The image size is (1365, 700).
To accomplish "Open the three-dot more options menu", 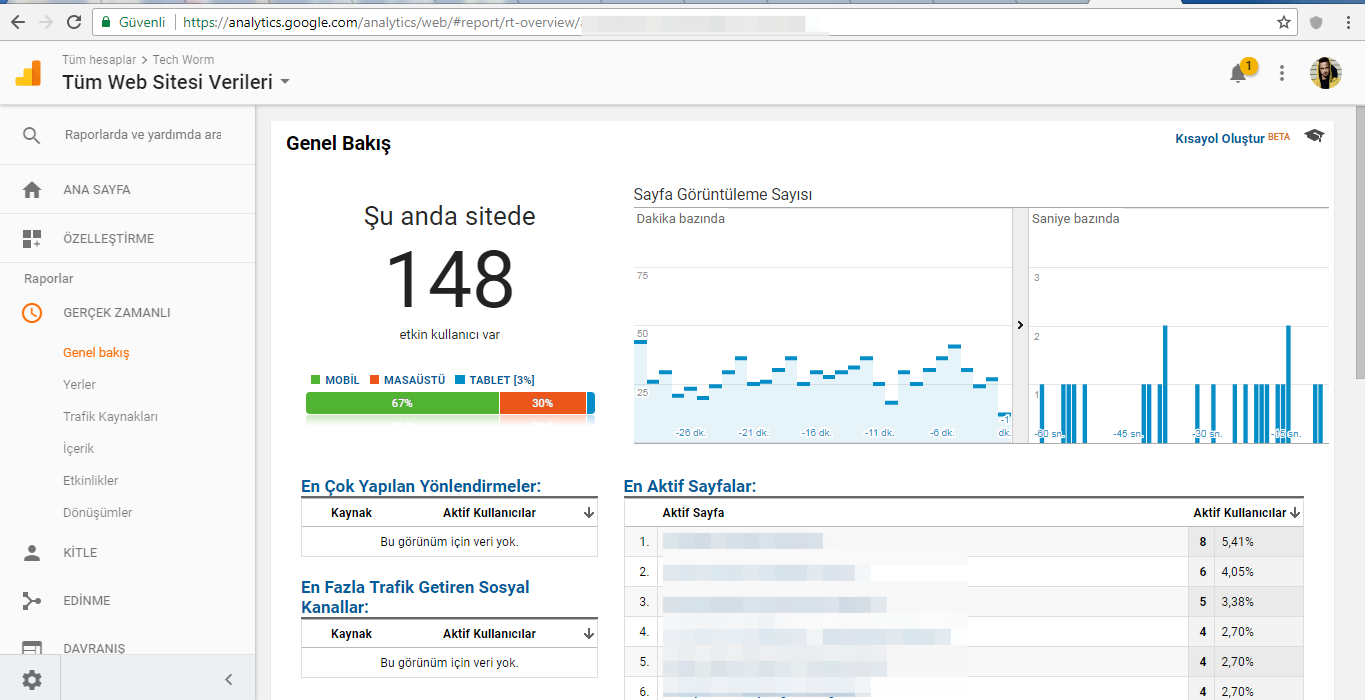I will (x=1282, y=73).
